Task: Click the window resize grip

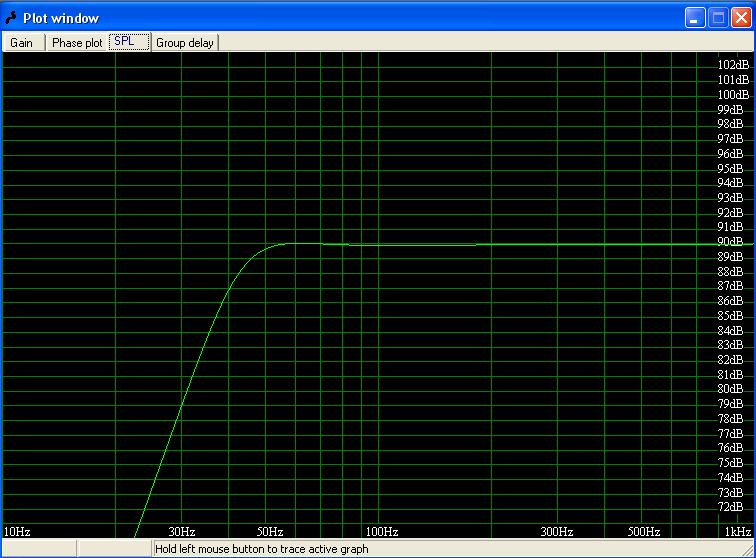Action: [749, 551]
